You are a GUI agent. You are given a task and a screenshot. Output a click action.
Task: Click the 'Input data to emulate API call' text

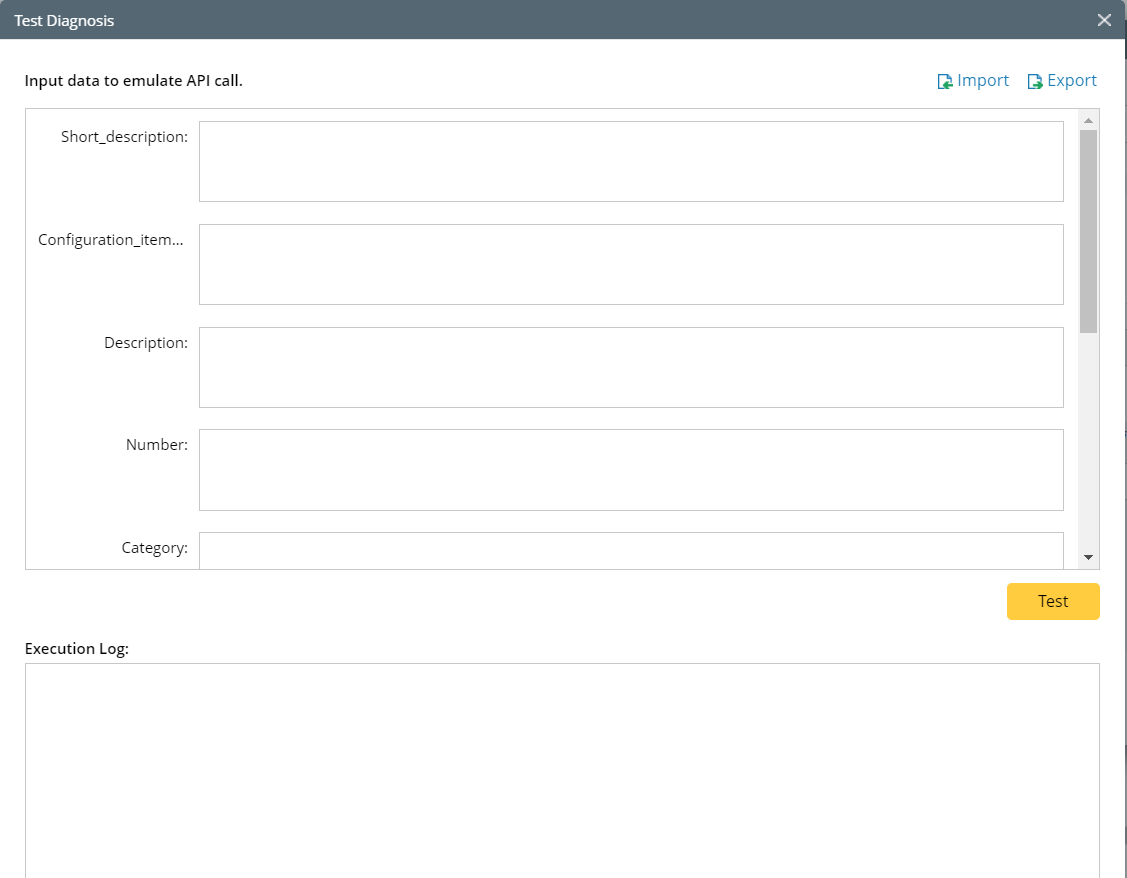coord(134,80)
